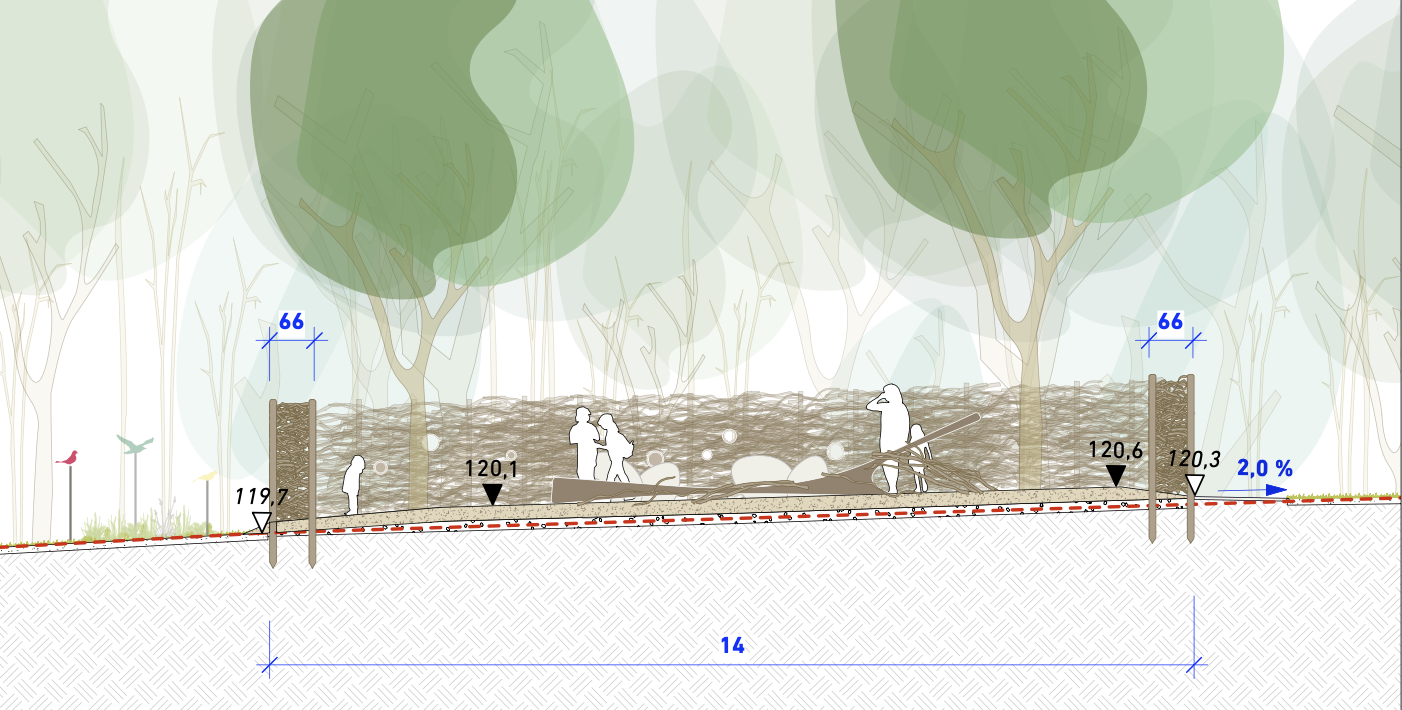Select the 120,3 elevation value
The height and width of the screenshot is (710, 1402).
pos(1192,459)
